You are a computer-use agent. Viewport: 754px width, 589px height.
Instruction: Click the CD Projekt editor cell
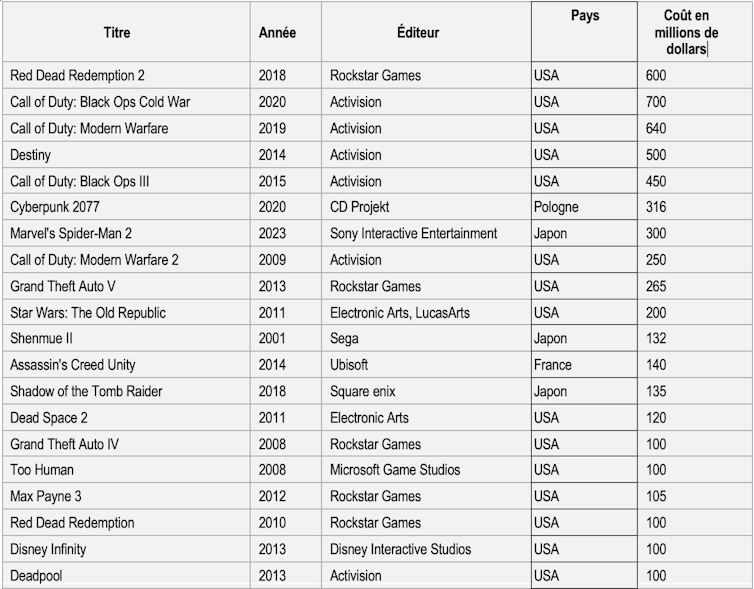click(x=360, y=207)
